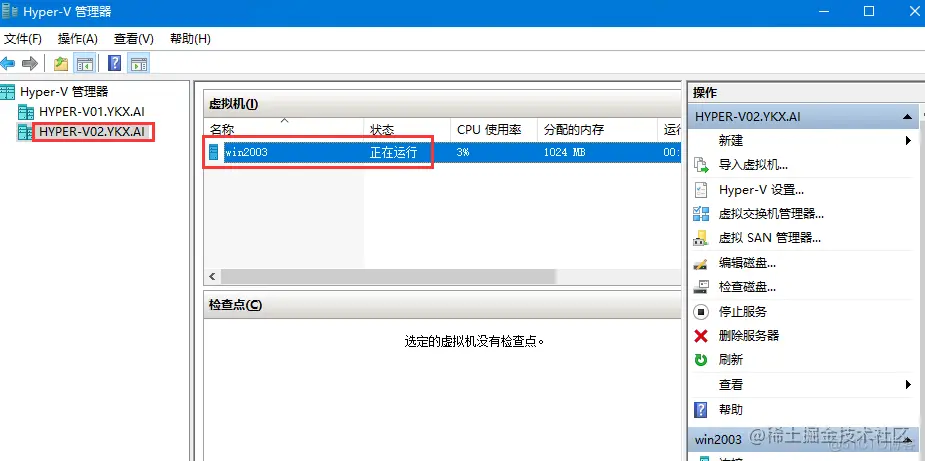Sort by the 分配的内存 column header

point(598,130)
